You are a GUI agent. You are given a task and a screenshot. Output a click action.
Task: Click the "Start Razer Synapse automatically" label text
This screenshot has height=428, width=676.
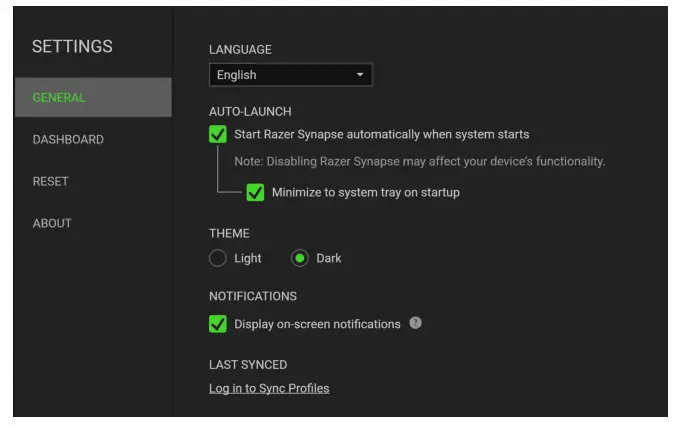(x=381, y=134)
